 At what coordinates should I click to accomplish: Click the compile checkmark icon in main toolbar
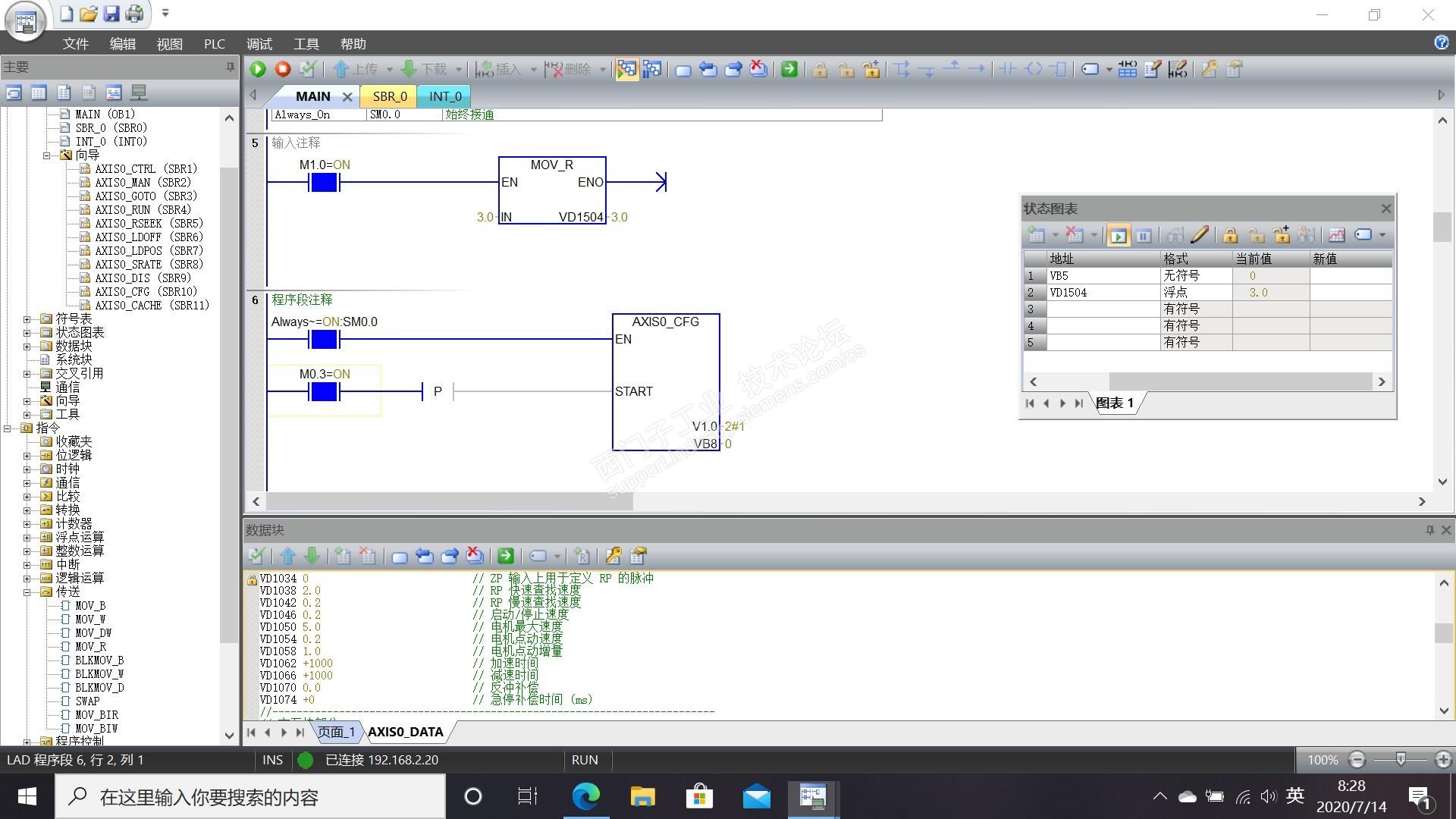[307, 69]
